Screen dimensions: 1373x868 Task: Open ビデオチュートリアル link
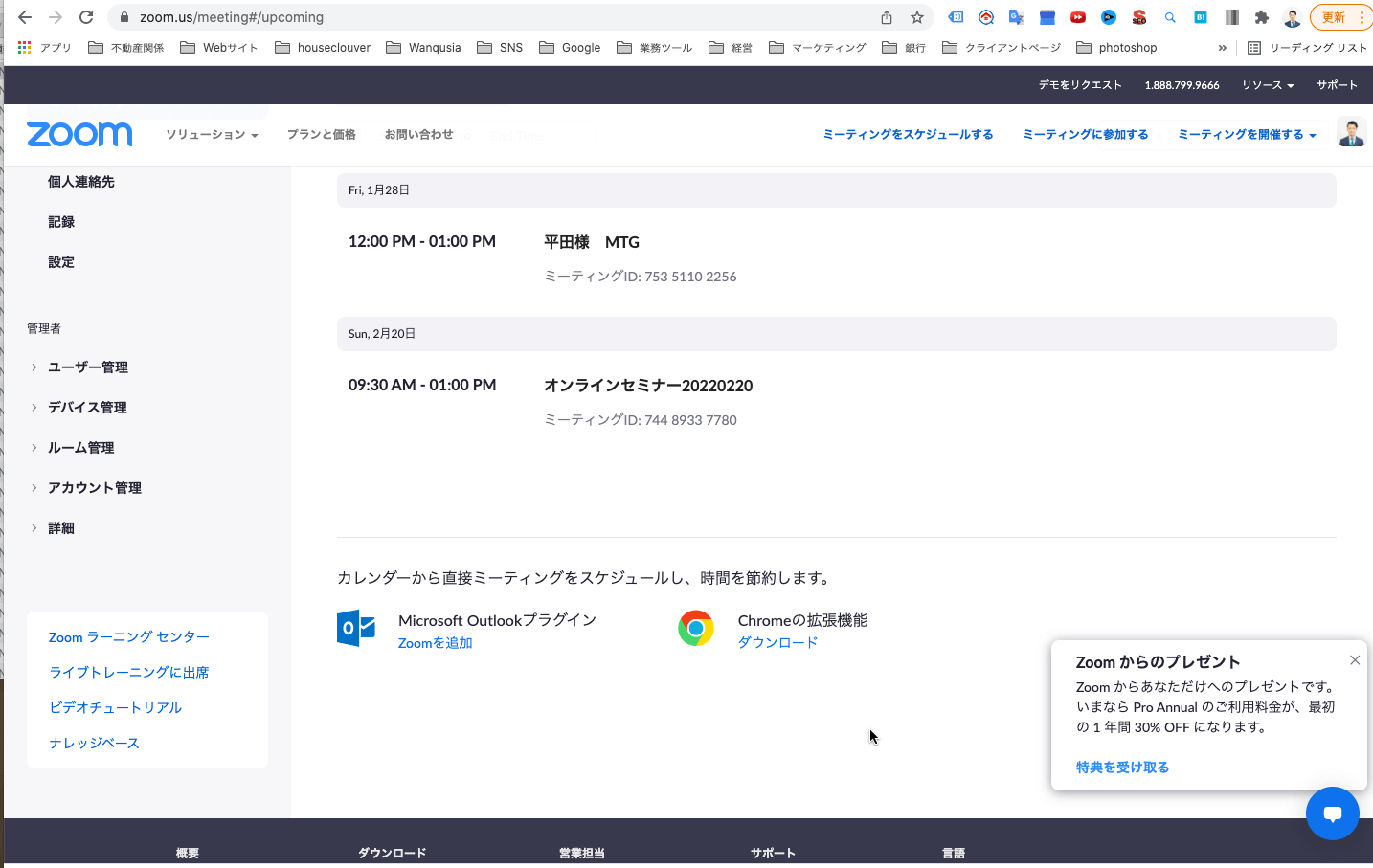coord(116,708)
